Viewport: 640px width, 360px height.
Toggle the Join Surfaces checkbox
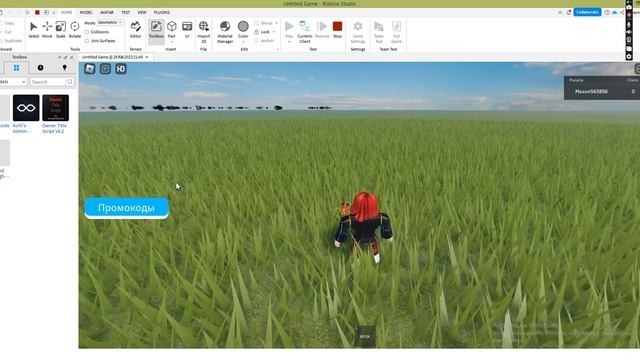87,41
